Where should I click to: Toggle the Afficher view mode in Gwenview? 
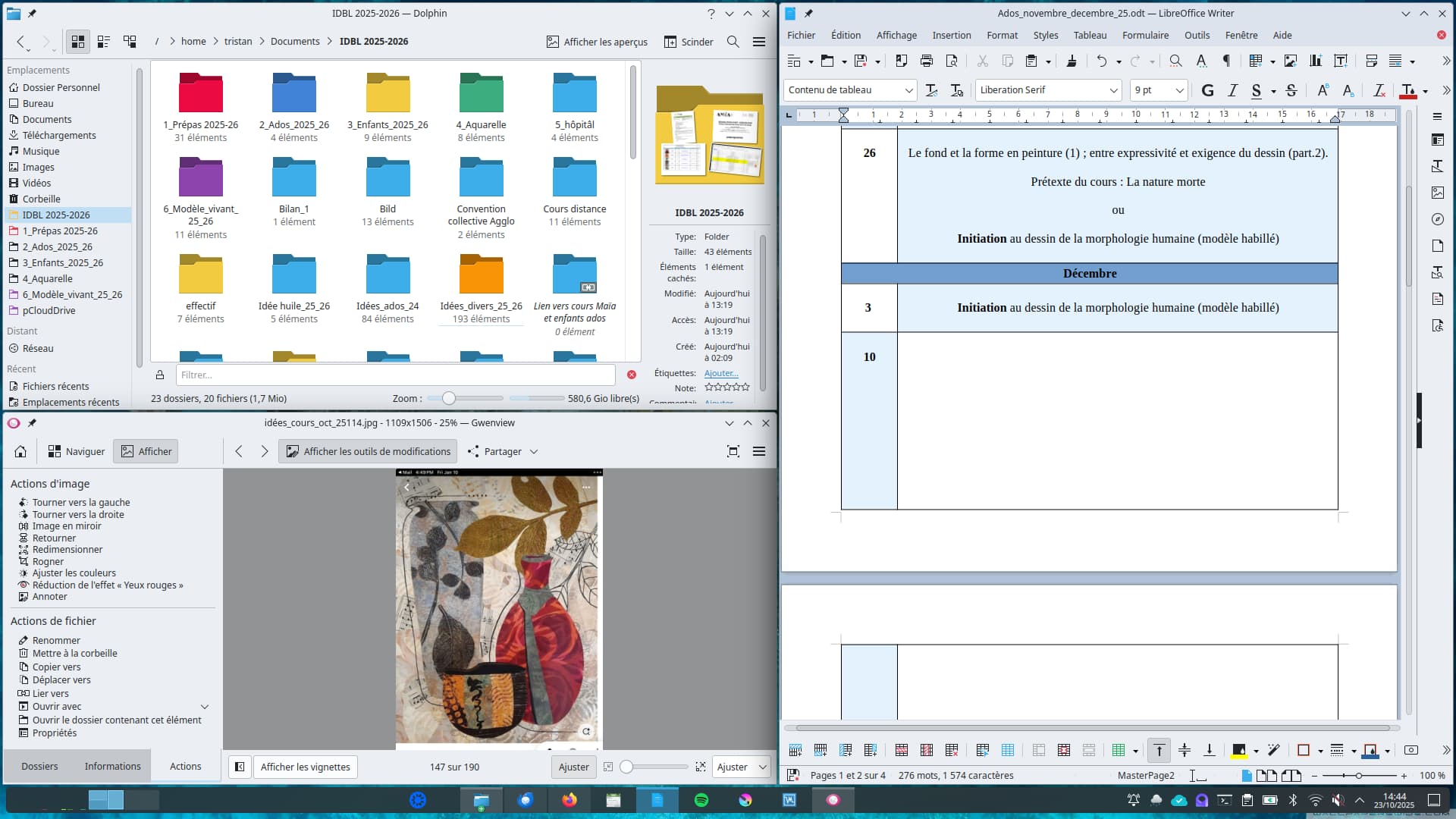[146, 452]
